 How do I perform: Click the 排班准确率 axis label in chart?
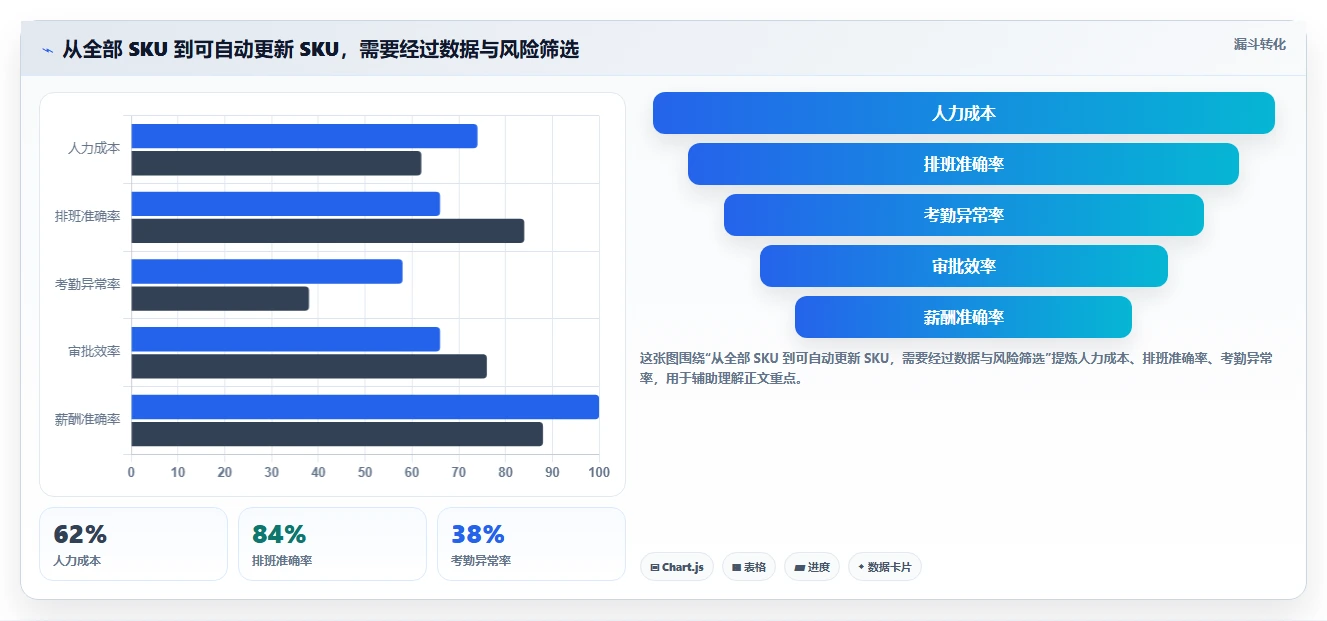88,216
